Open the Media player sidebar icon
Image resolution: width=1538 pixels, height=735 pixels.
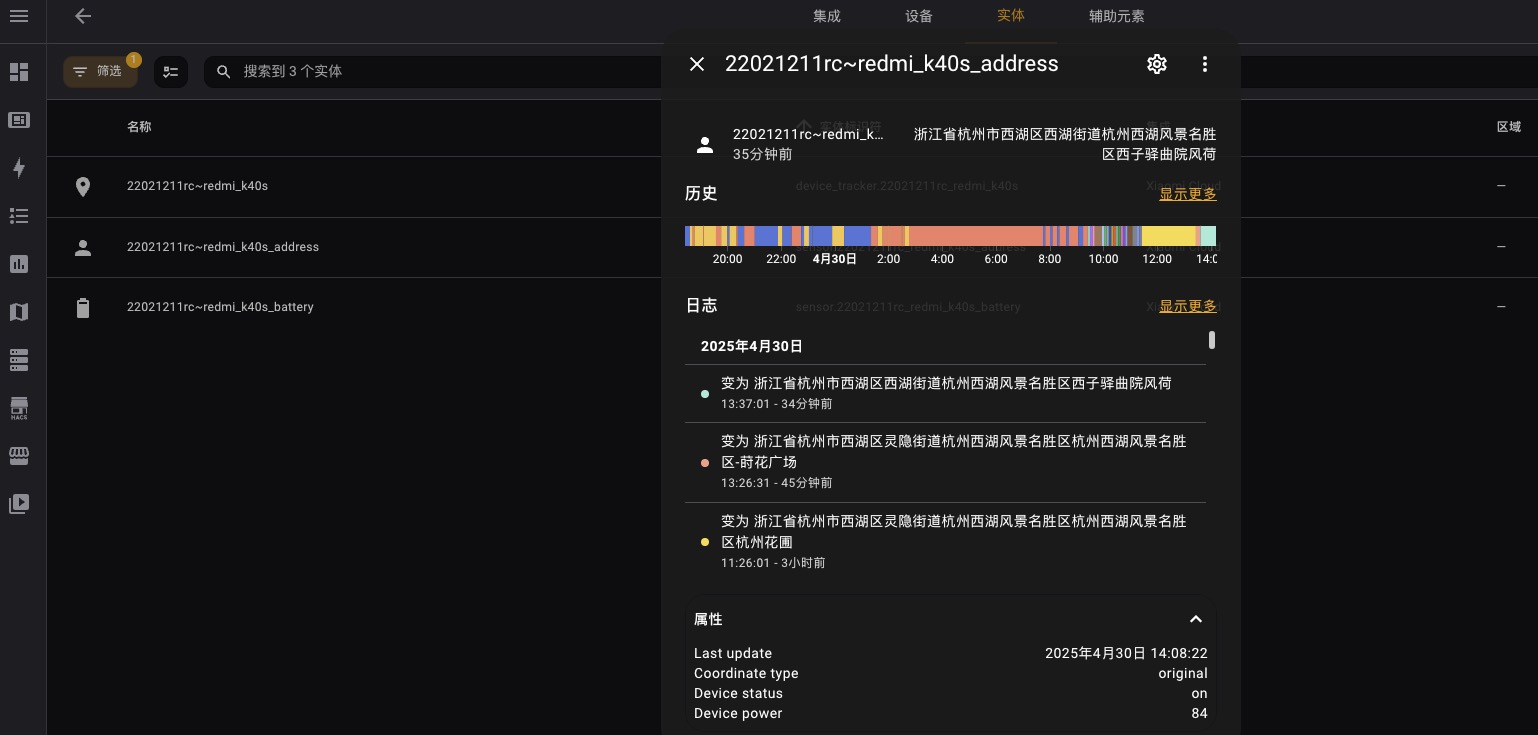pyautogui.click(x=19, y=504)
